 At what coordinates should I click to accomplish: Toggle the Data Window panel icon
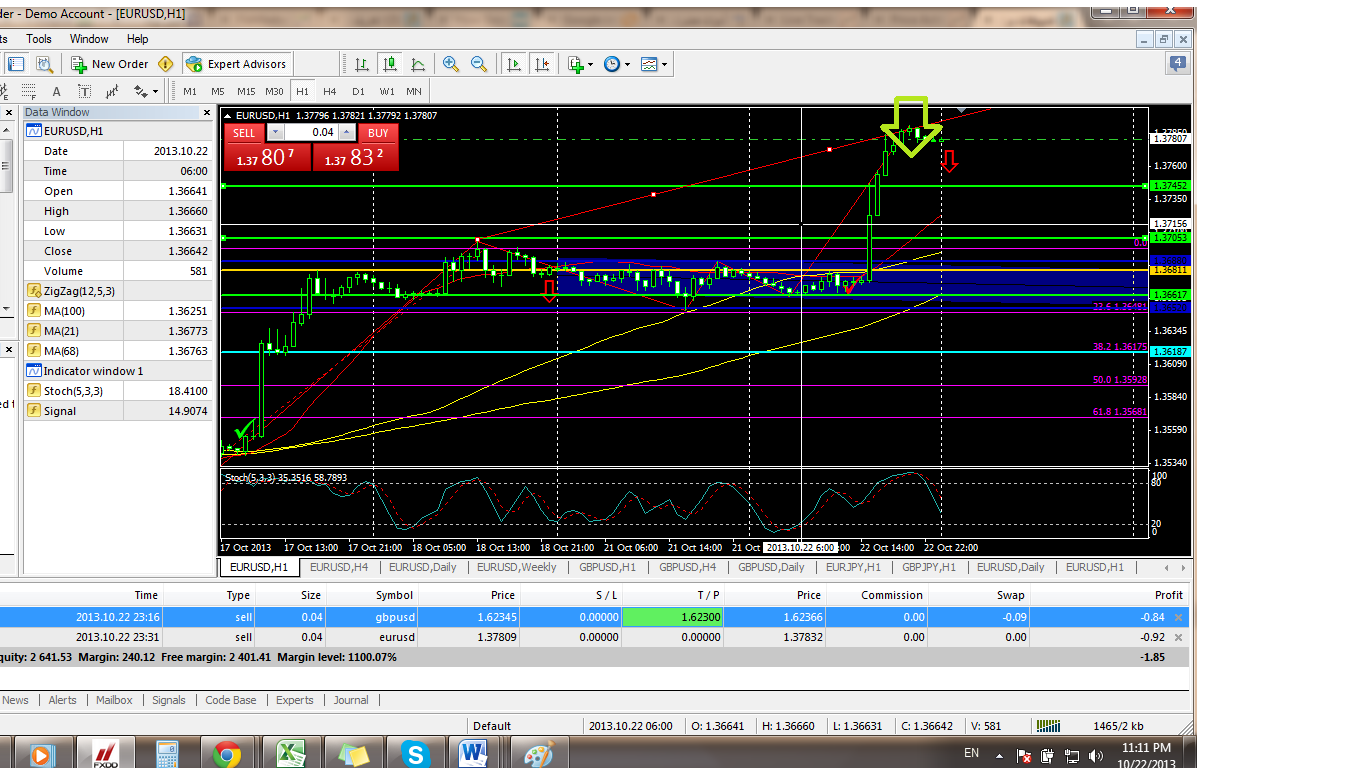pyautogui.click(x=16, y=64)
